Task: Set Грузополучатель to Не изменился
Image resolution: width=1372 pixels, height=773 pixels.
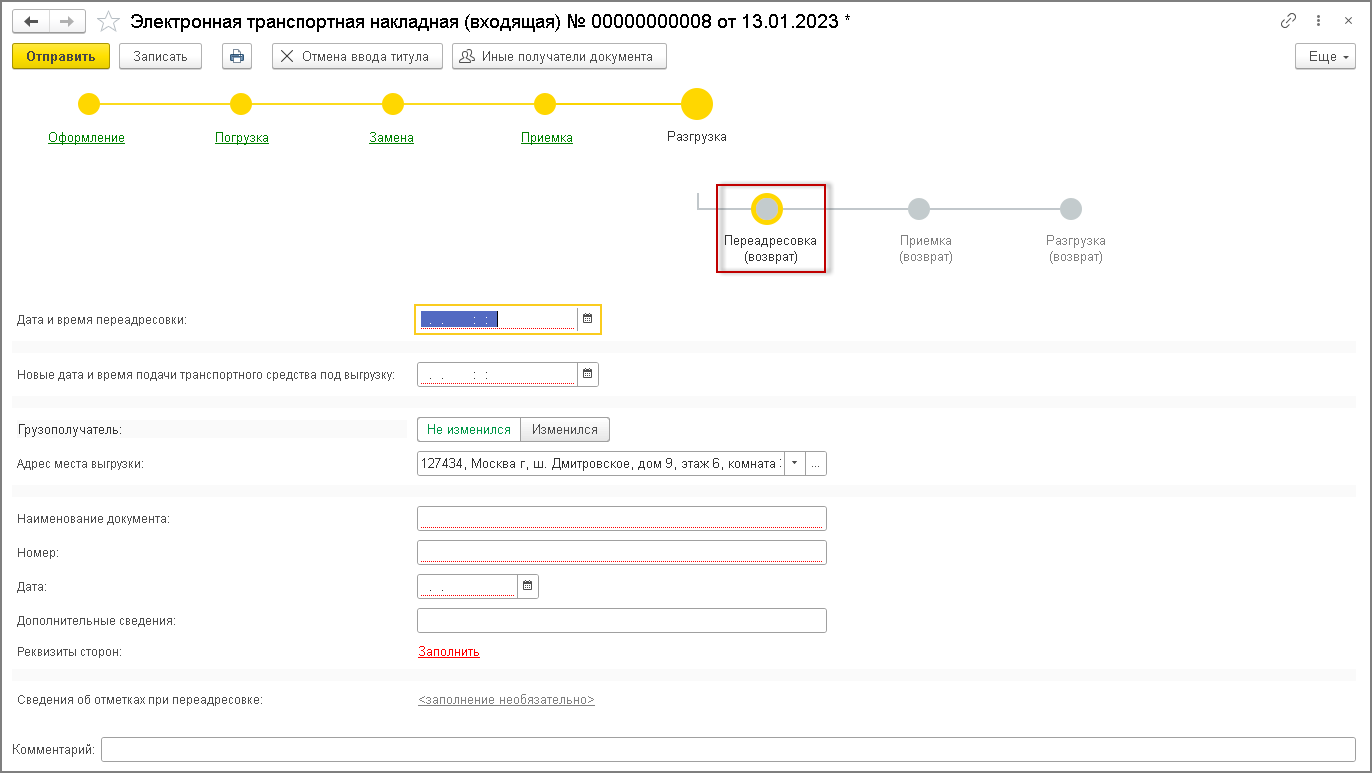Action: (469, 429)
